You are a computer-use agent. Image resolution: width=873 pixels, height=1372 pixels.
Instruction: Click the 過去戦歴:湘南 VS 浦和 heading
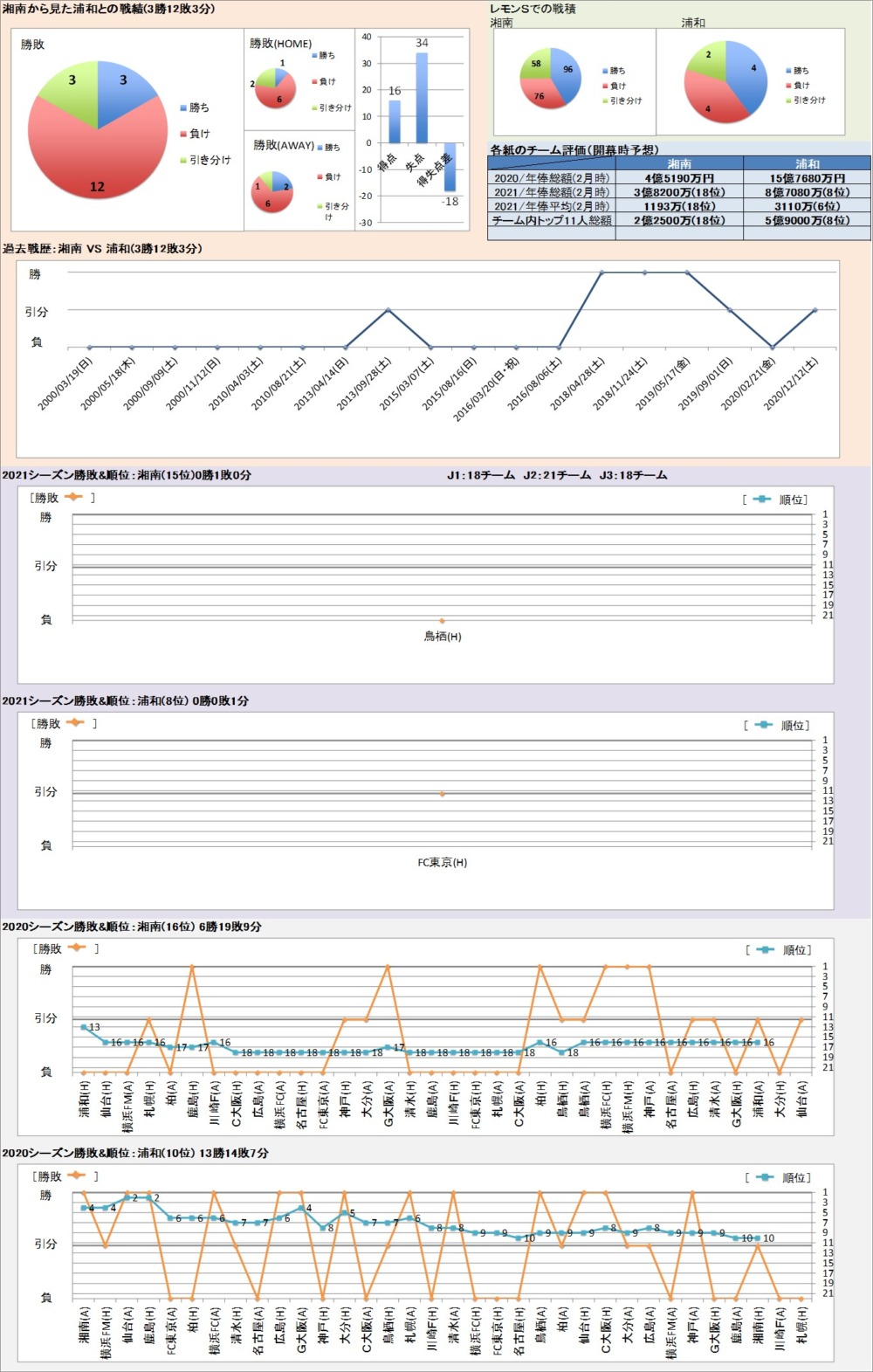pyautogui.click(x=102, y=249)
